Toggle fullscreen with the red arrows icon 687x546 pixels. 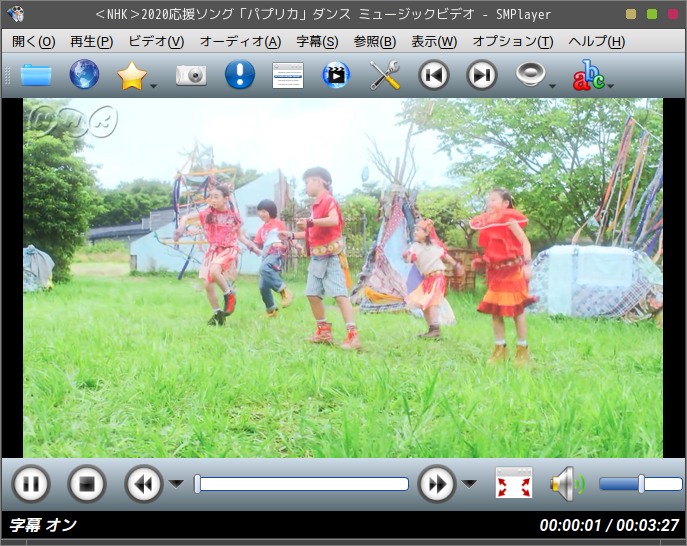coord(513,483)
